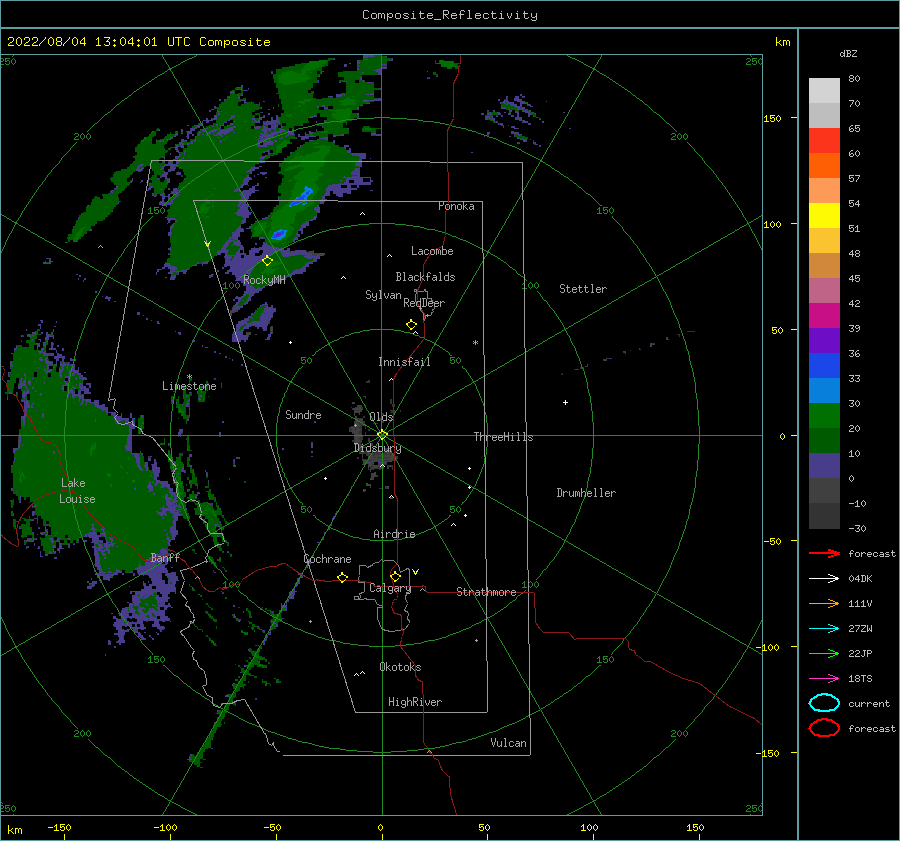Viewport: 900px width, 841px height.
Task: Click the Airdrie city label
Action: 394,534
